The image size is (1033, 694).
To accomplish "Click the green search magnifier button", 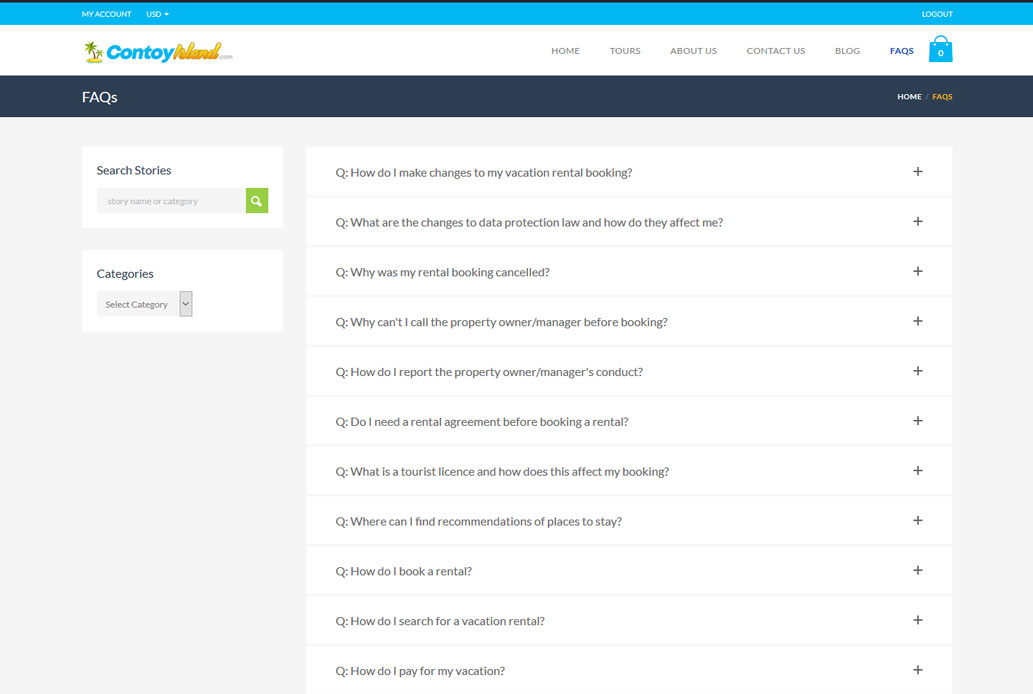I will pos(257,201).
